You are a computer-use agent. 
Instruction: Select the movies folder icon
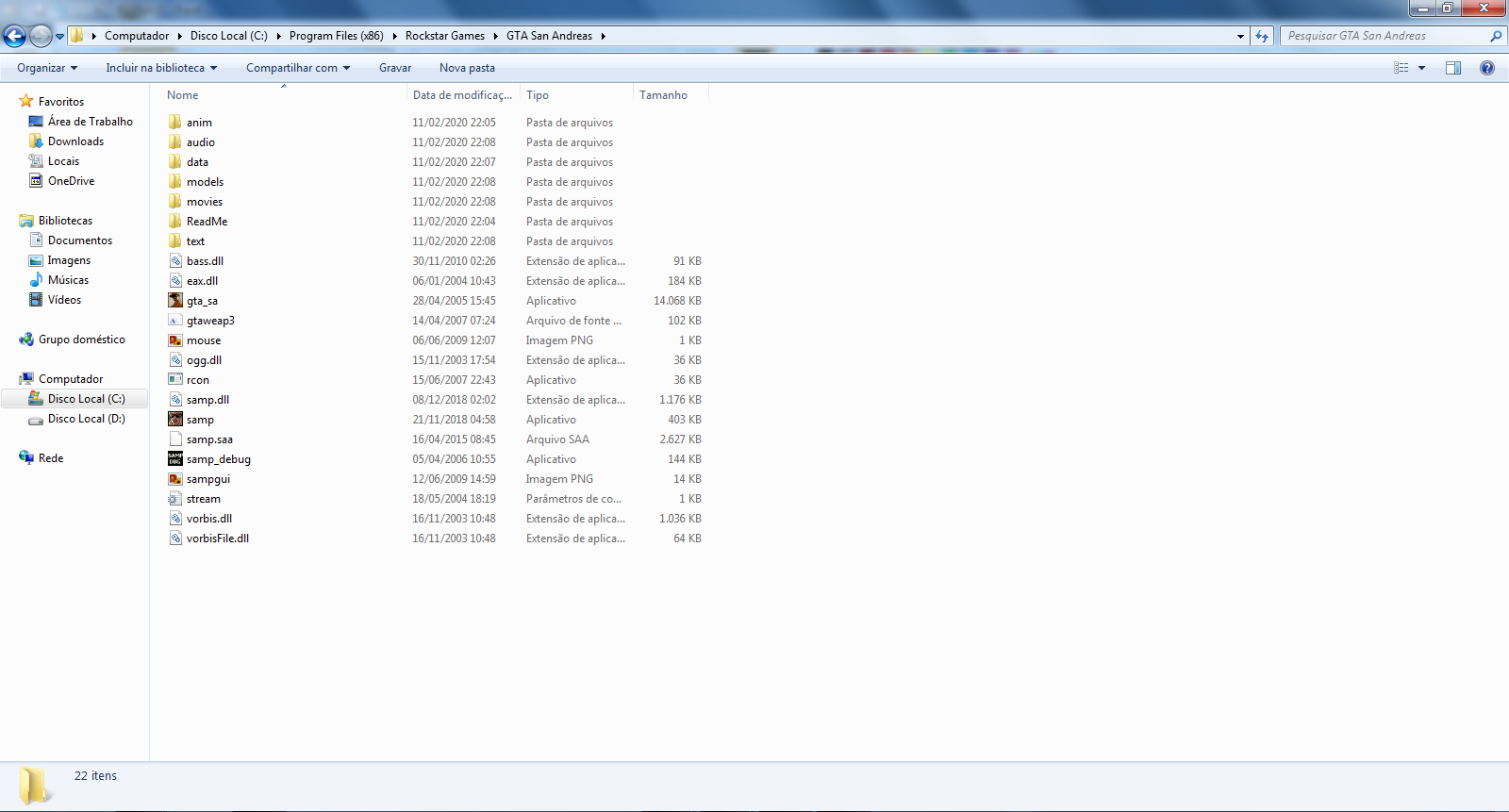click(175, 201)
